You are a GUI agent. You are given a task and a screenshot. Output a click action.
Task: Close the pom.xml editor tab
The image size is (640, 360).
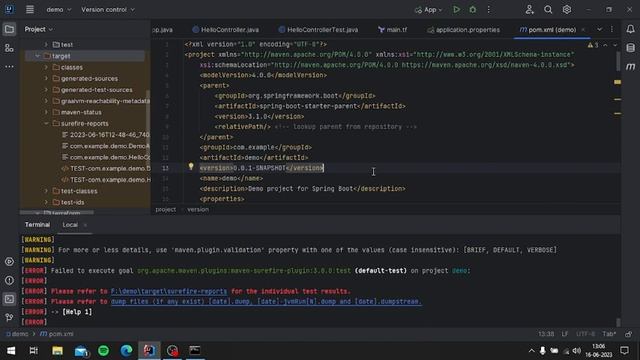coord(583,29)
